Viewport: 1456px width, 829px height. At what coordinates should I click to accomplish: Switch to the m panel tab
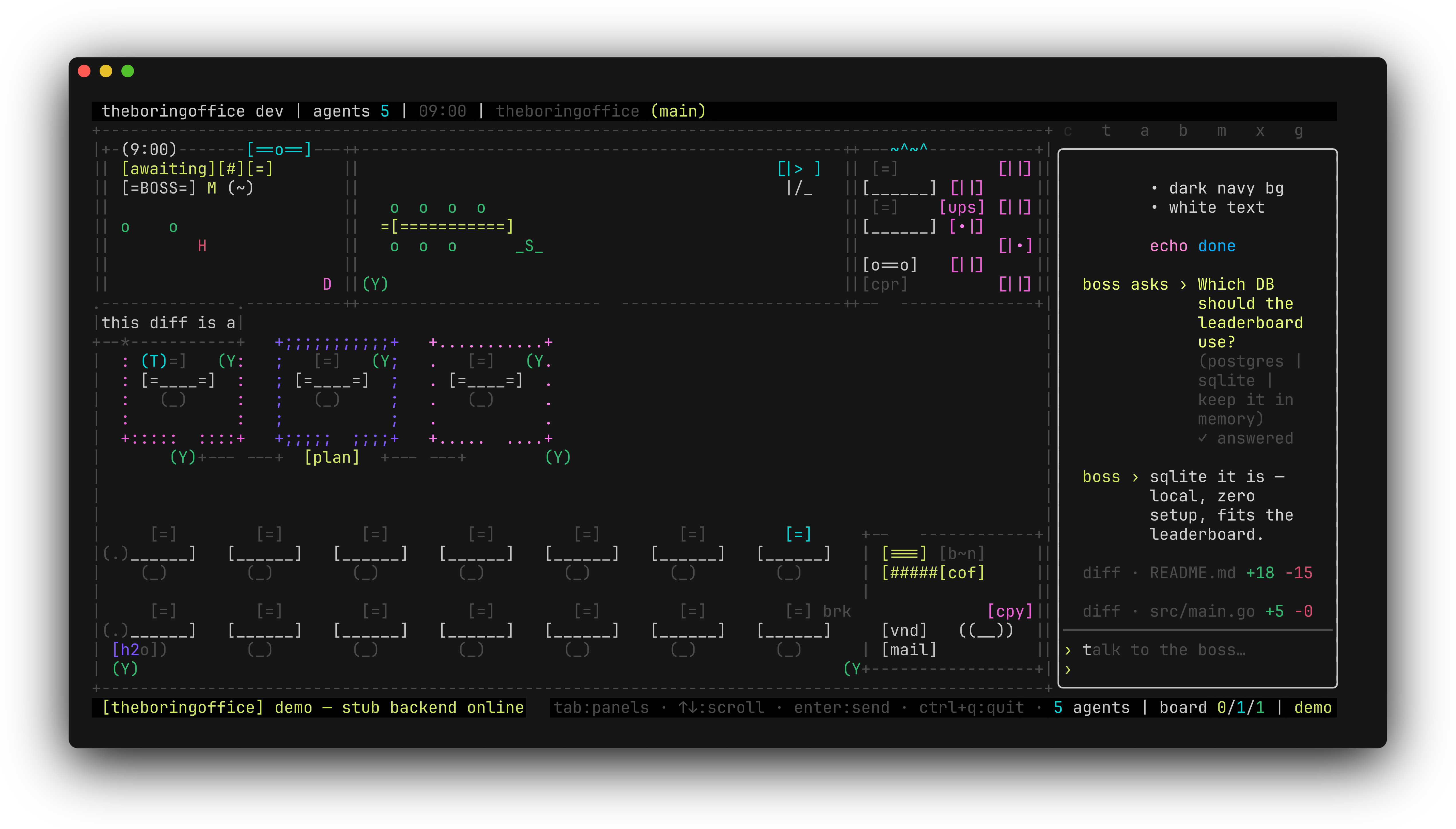point(1222,131)
